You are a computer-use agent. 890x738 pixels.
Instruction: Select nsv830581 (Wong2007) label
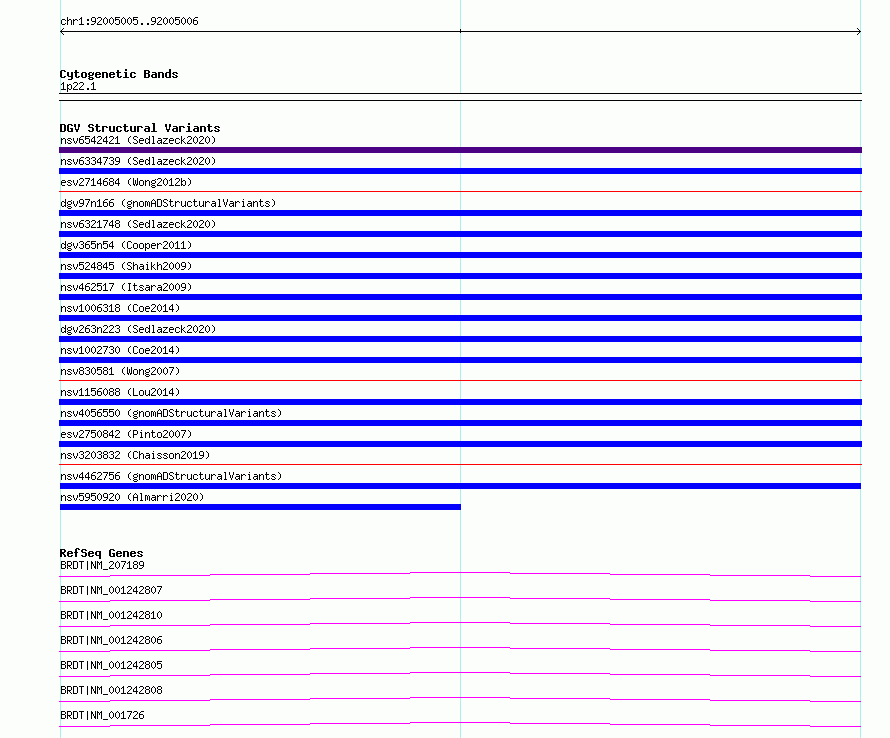tap(120, 371)
